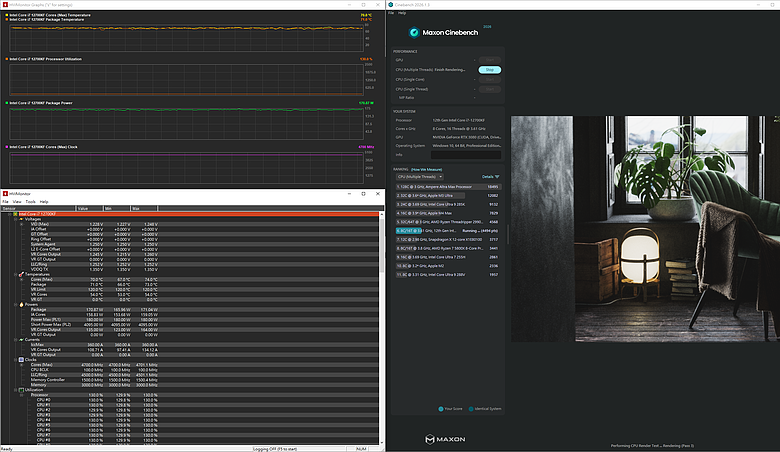Select the VDDQ TX voltage row
This screenshot has width=780, height=452.
coord(190,269)
